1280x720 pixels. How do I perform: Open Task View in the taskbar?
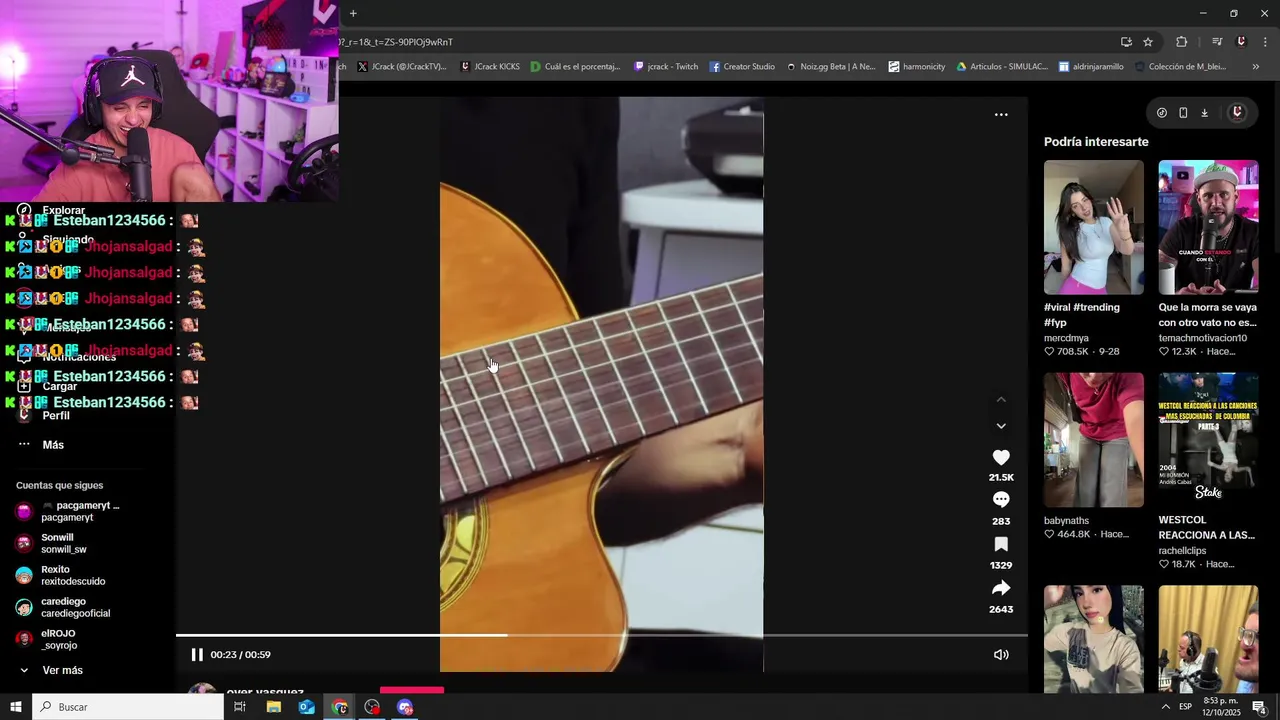pyautogui.click(x=240, y=707)
